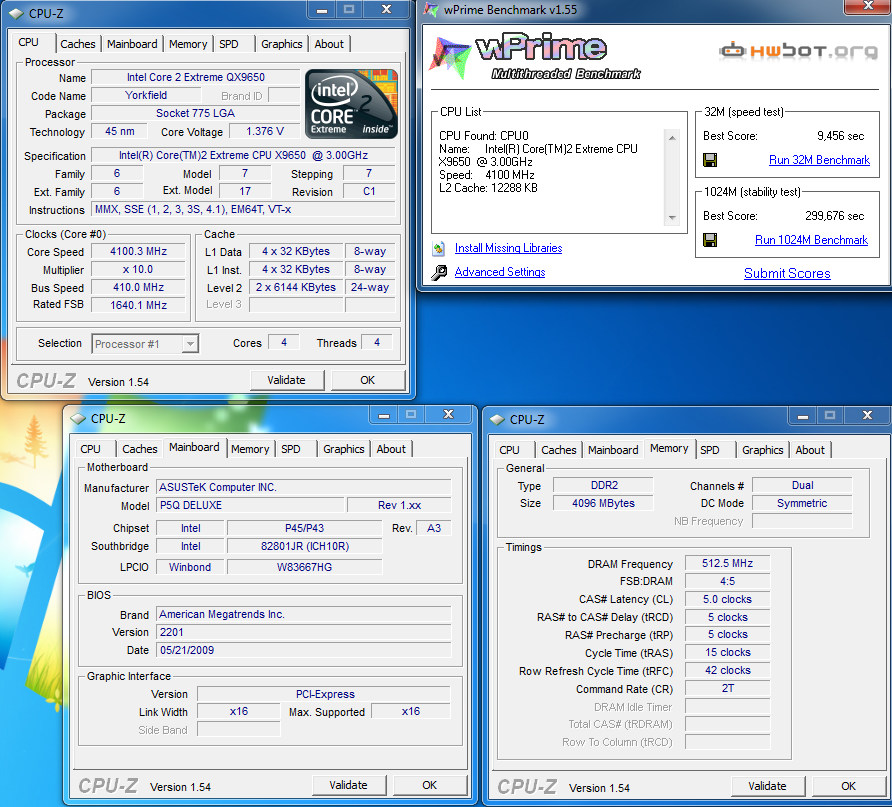Click the Core Voltage 1.376 V value
Image resolution: width=892 pixels, height=807 pixels.
point(265,132)
